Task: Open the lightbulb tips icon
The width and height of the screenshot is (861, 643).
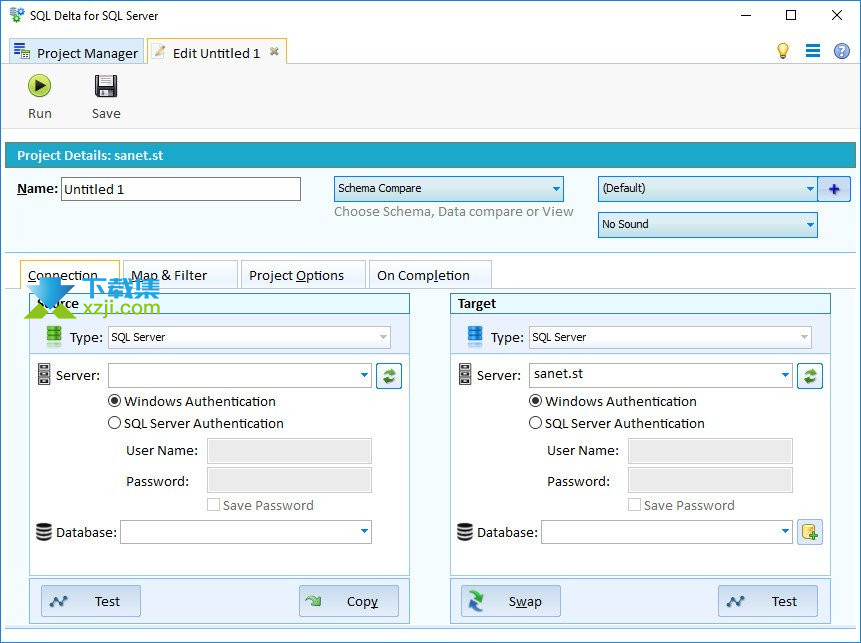Action: pos(782,51)
